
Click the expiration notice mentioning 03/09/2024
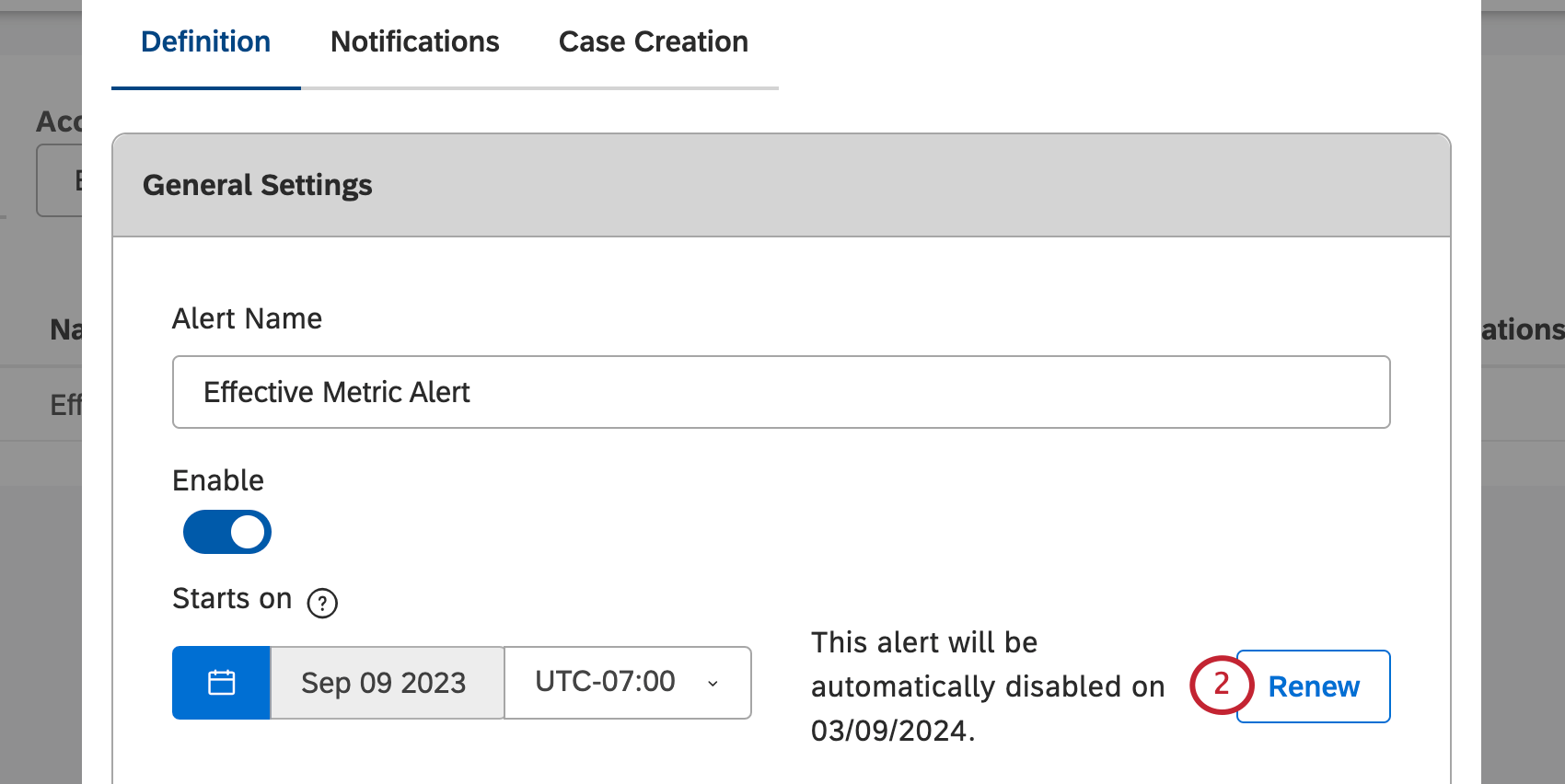point(987,686)
